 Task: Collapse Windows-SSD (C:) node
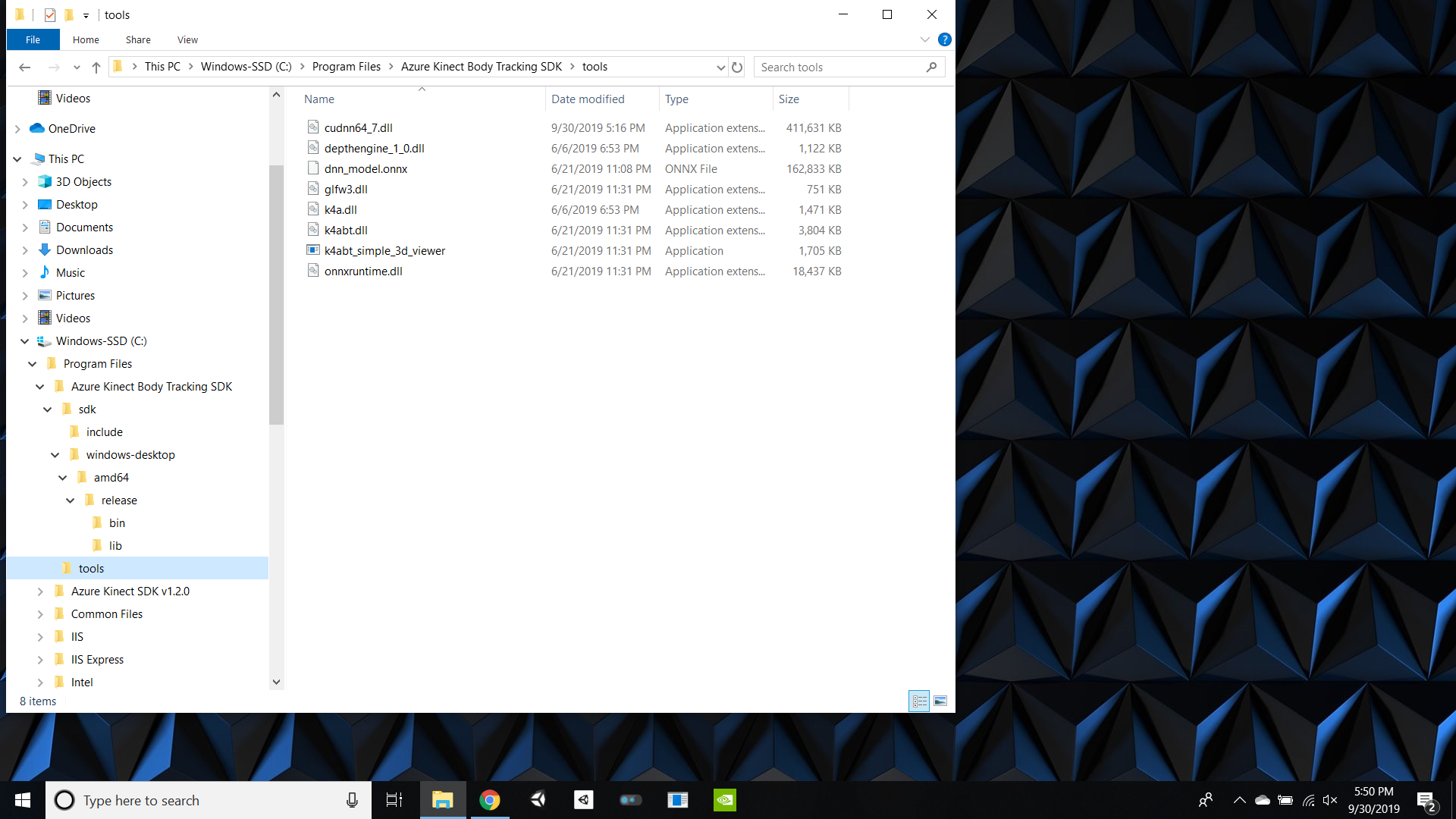click(x=25, y=341)
